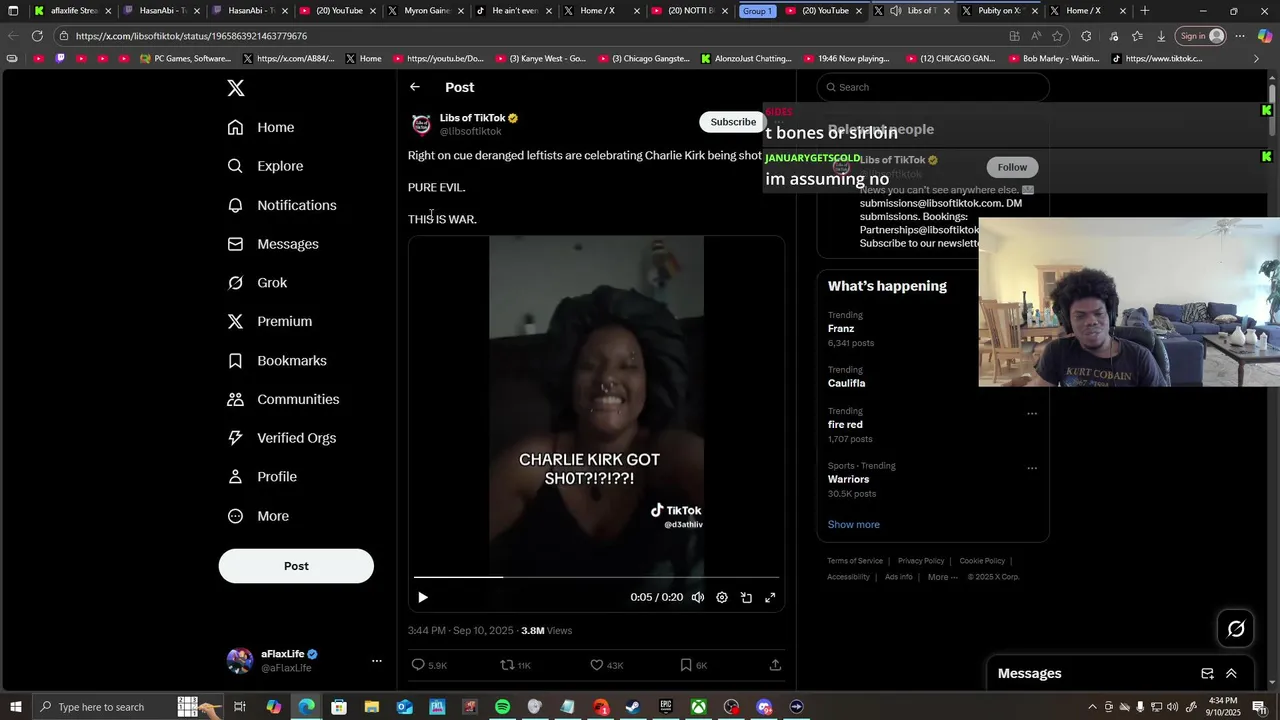Viewport: 1280px width, 720px height.
Task: Click the floating Grok button
Action: pos(1236,628)
